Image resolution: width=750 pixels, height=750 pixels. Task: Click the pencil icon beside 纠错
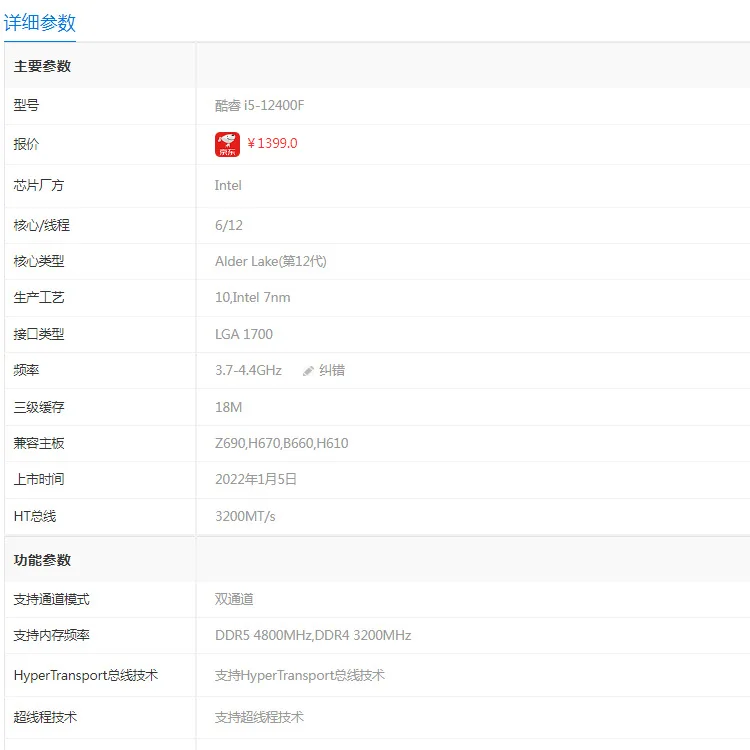pyautogui.click(x=308, y=371)
